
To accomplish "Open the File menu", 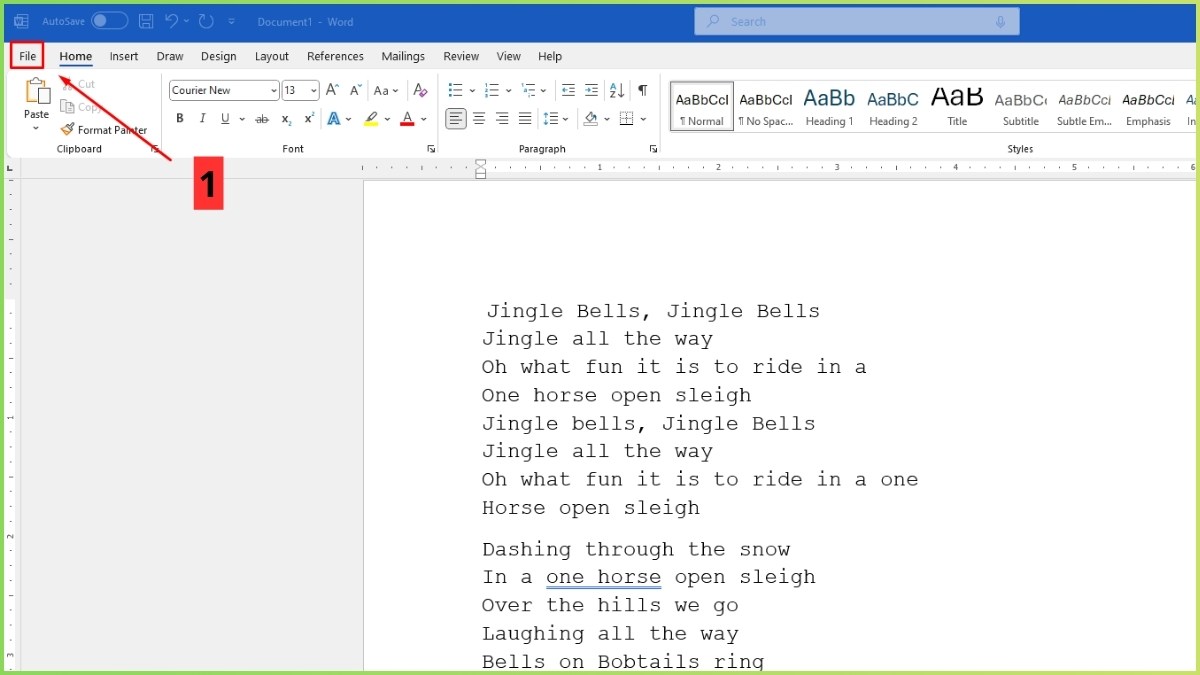I will coord(27,56).
